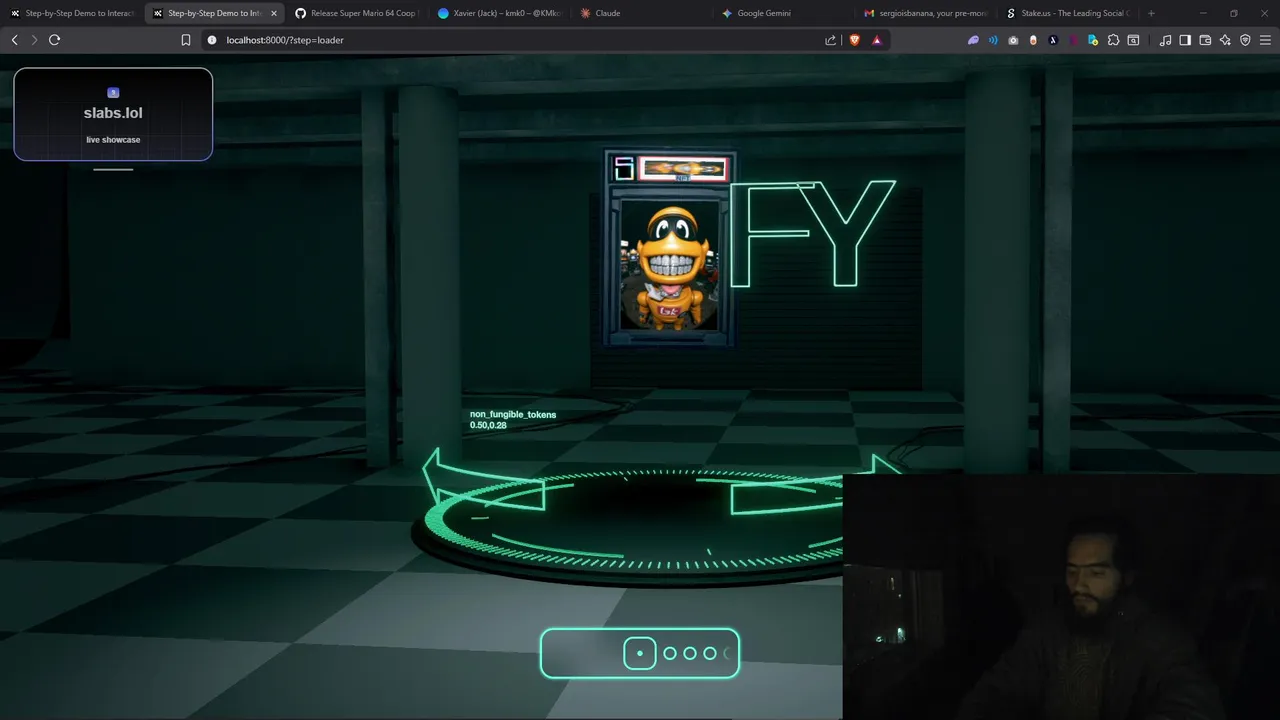This screenshot has height=720, width=1280.
Task: Reload the localhost page
Action: click(54, 40)
